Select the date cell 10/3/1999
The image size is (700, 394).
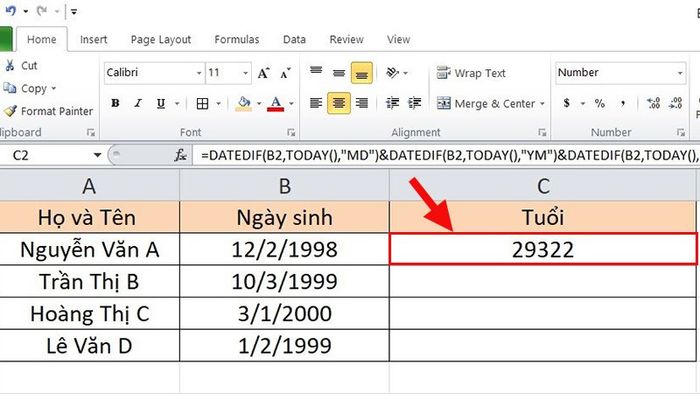click(284, 281)
